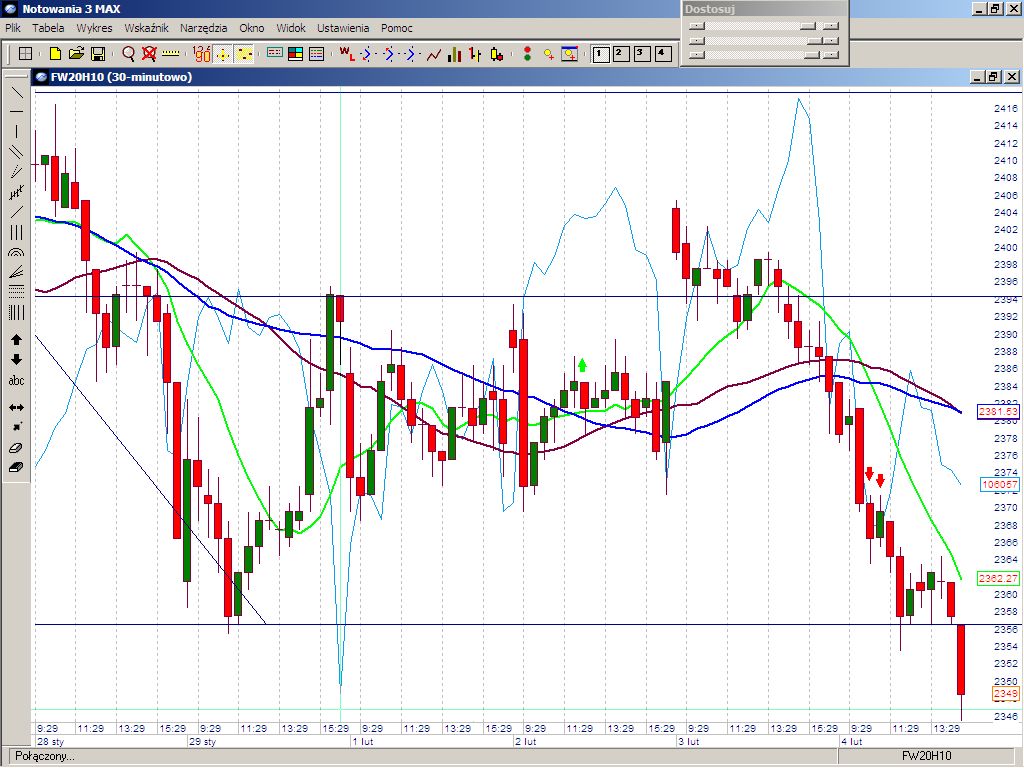Viewport: 1024px width, 768px height.
Task: Click the Save floppy disk icon
Action: 98,54
